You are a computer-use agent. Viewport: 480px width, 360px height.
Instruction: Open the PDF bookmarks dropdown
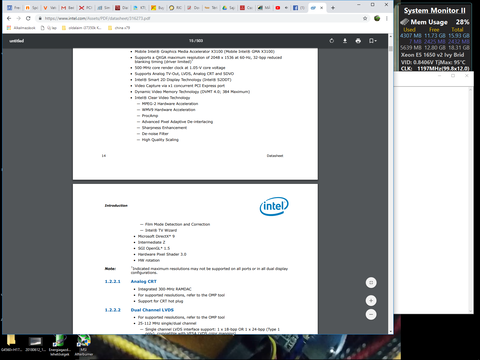[x=372, y=41]
